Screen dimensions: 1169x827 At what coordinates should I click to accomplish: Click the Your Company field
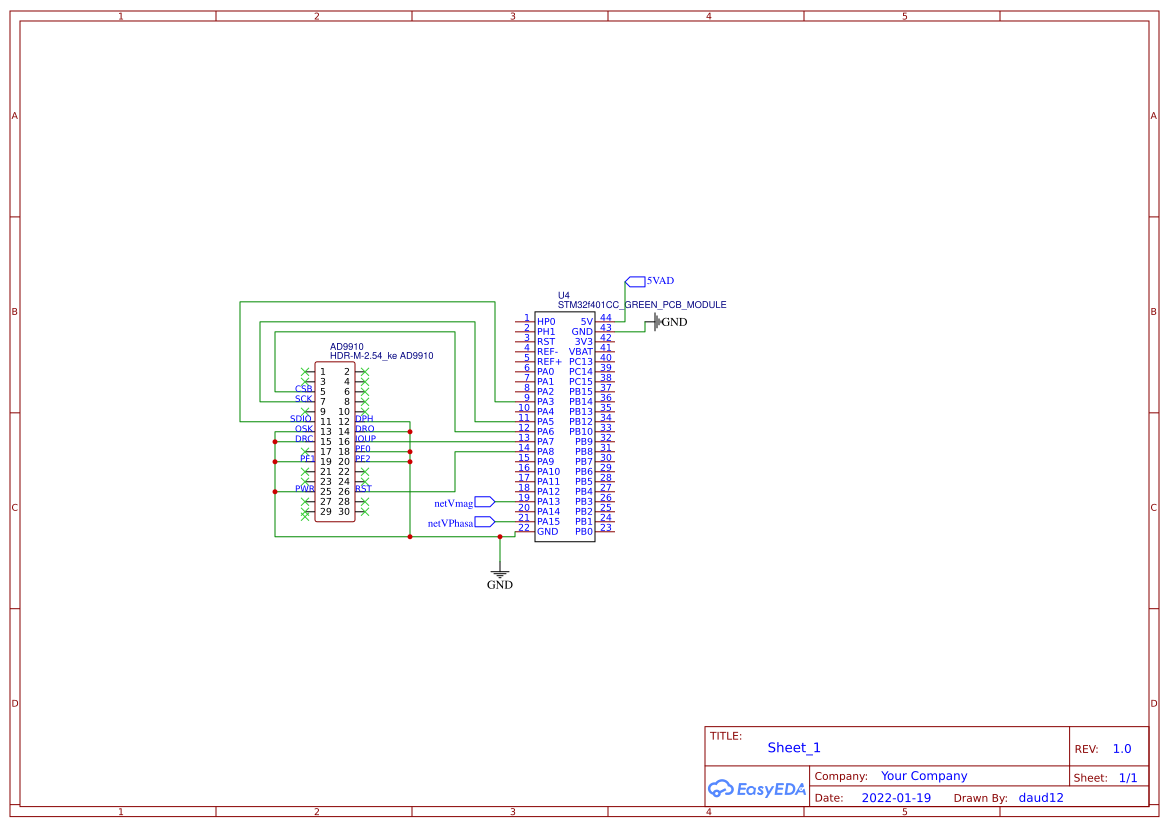pyautogui.click(x=924, y=775)
